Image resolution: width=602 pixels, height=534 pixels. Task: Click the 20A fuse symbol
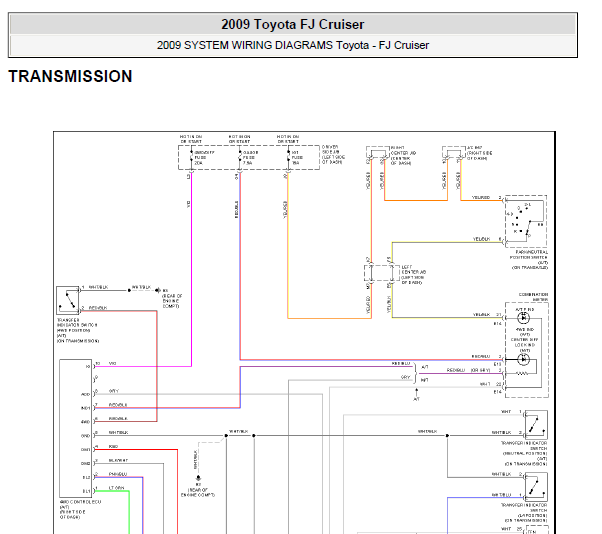[191, 157]
